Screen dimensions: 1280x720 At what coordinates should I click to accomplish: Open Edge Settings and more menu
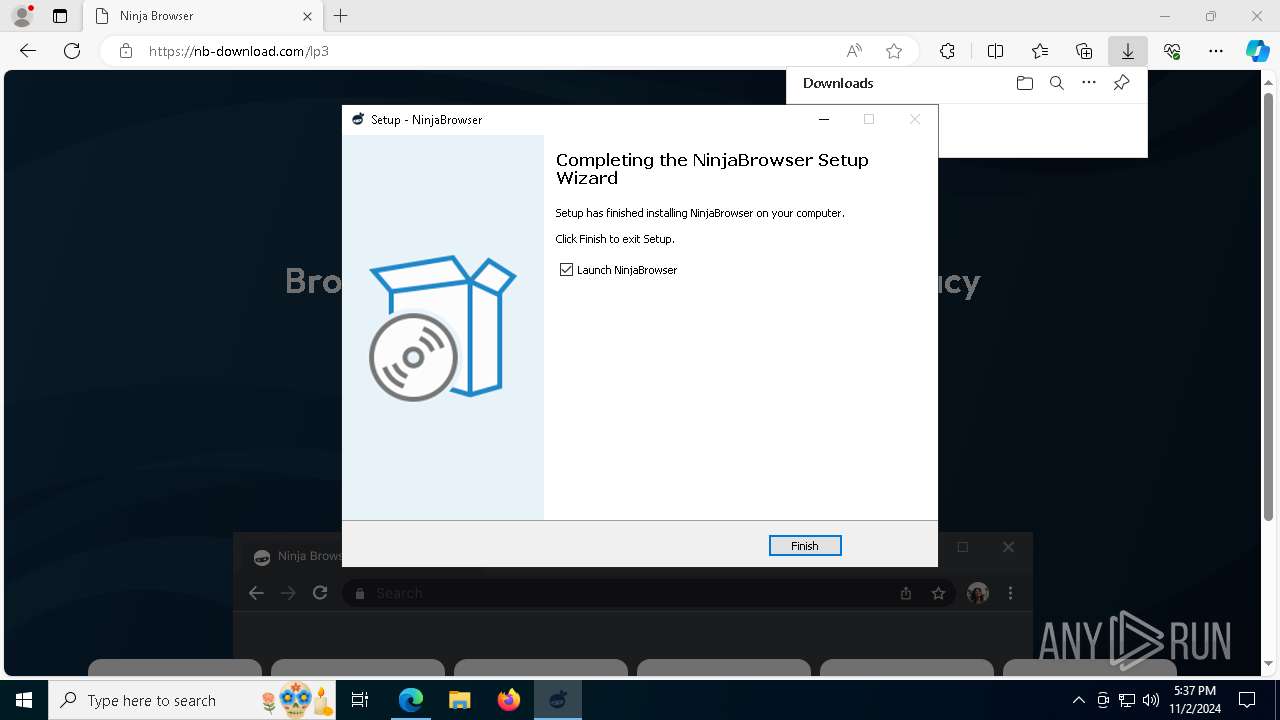[x=1216, y=51]
